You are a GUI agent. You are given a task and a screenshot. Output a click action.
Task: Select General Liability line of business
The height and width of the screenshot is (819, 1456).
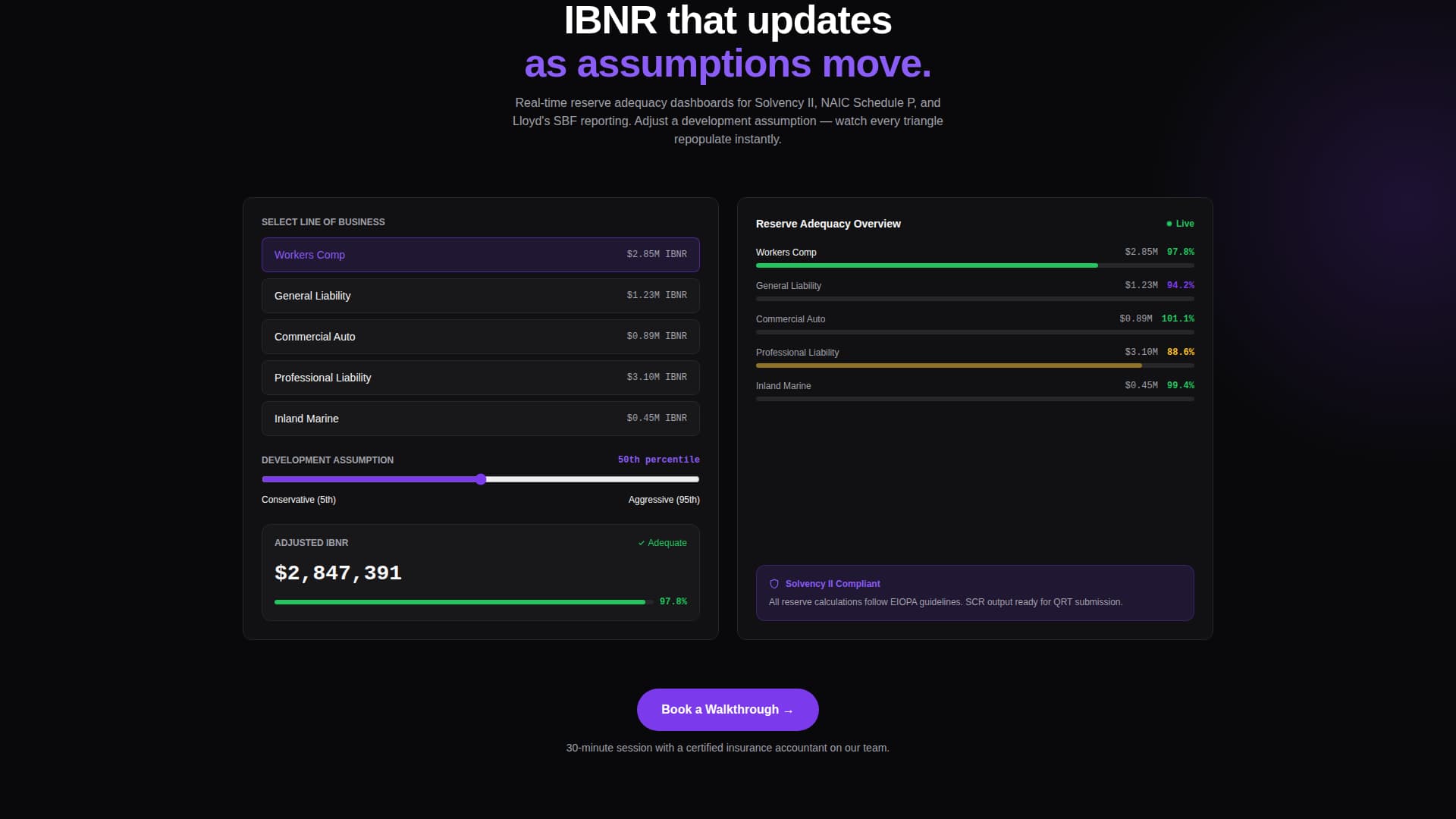point(480,296)
